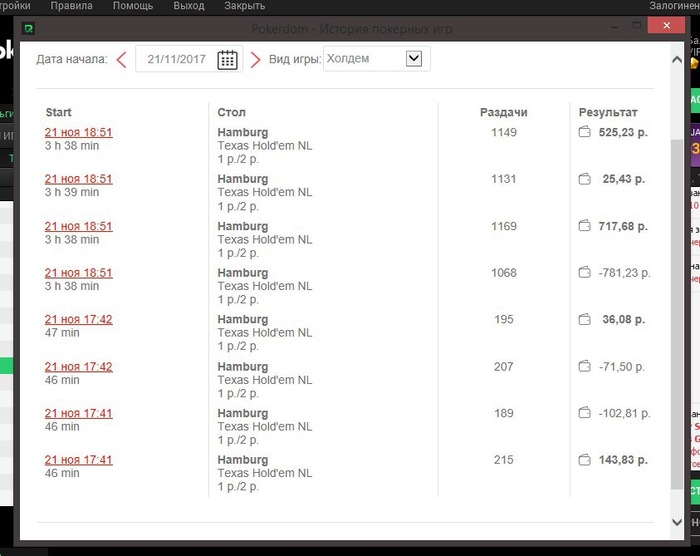
Task: Click the duration text 3 h 39 min
Action: (72, 192)
